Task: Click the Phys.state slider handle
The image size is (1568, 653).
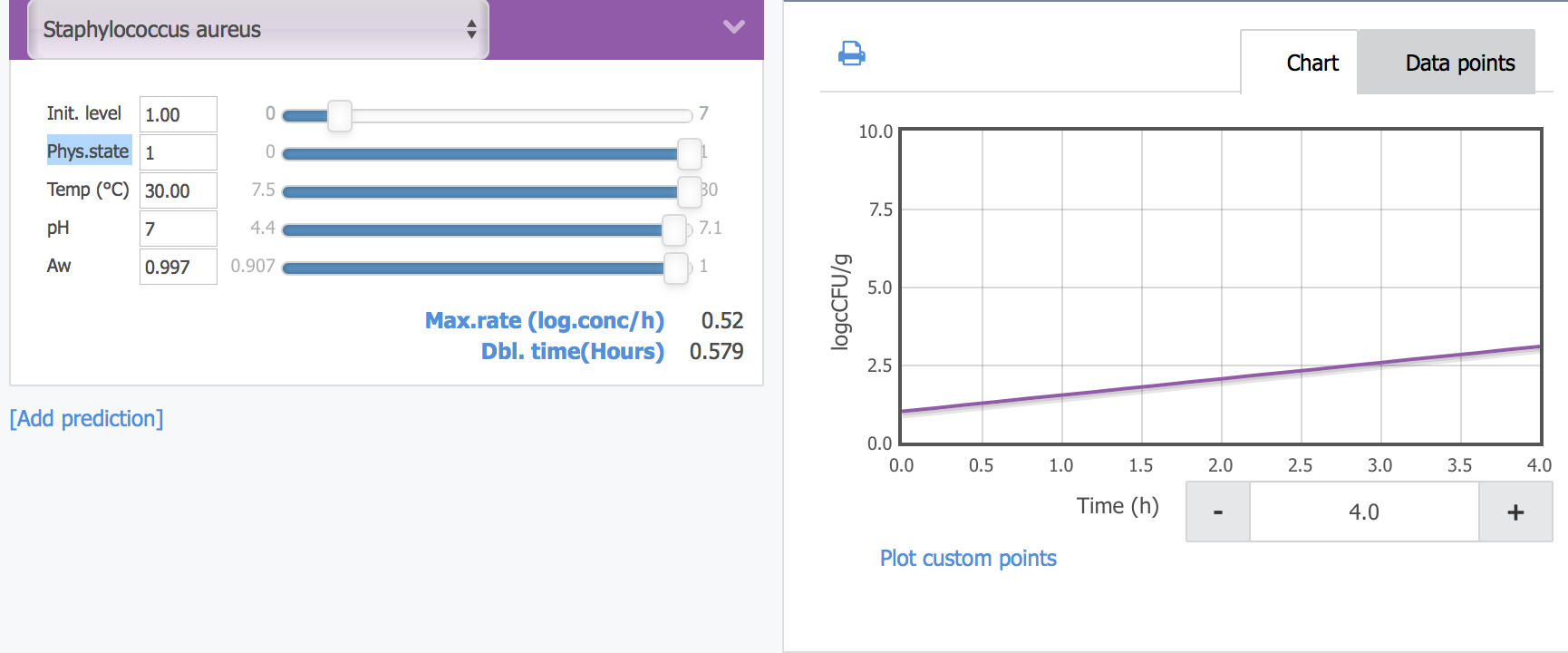Action: [690, 153]
